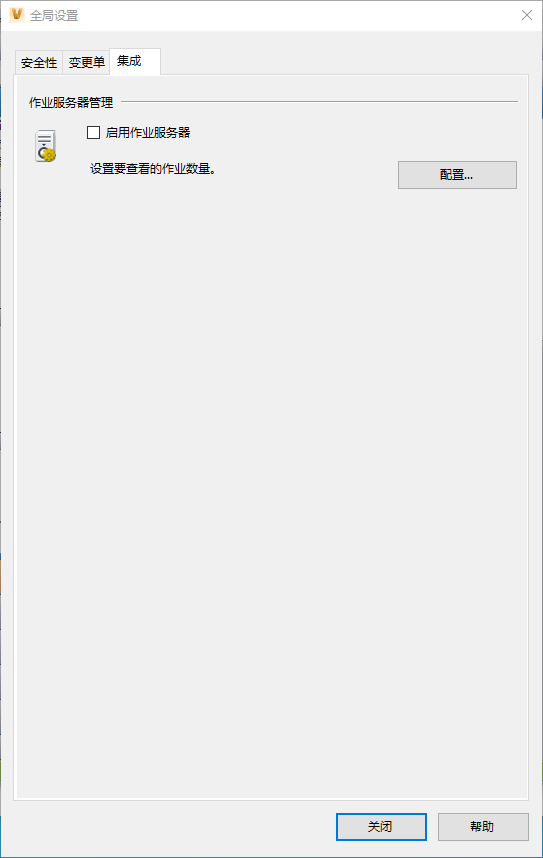Viewport: 543px width, 858px height.
Task: Open 帮助 for global settings
Action: tap(483, 826)
